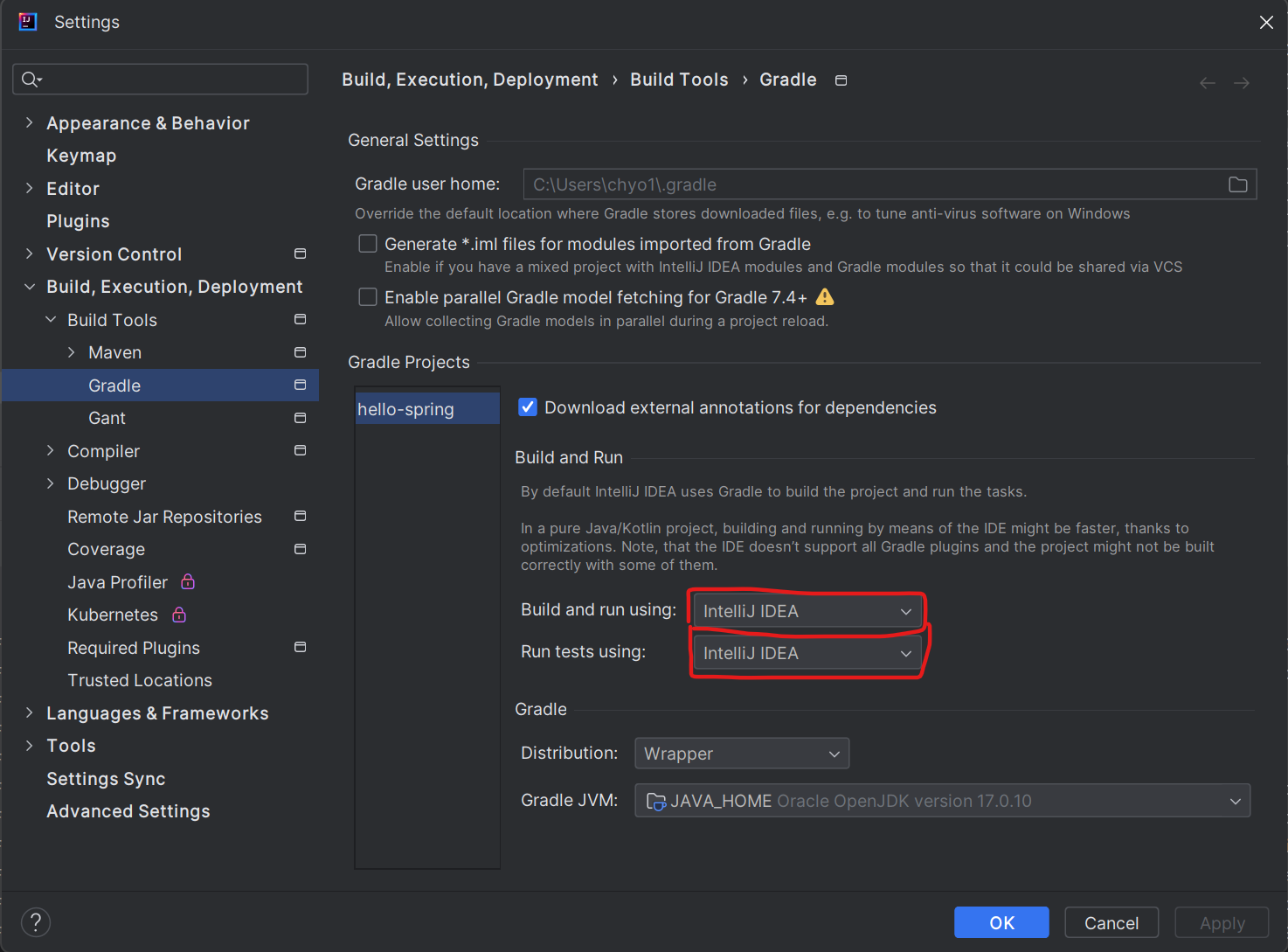Click the warning icon beside parallel fetching
This screenshot has width=1288, height=952.
click(825, 297)
